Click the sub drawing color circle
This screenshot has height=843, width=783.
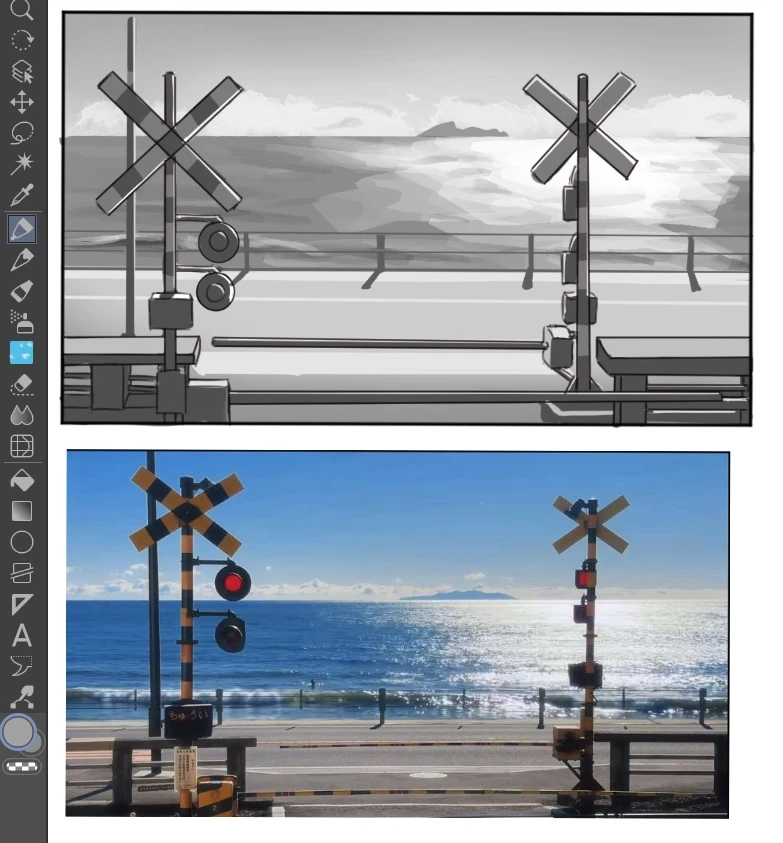[38, 745]
